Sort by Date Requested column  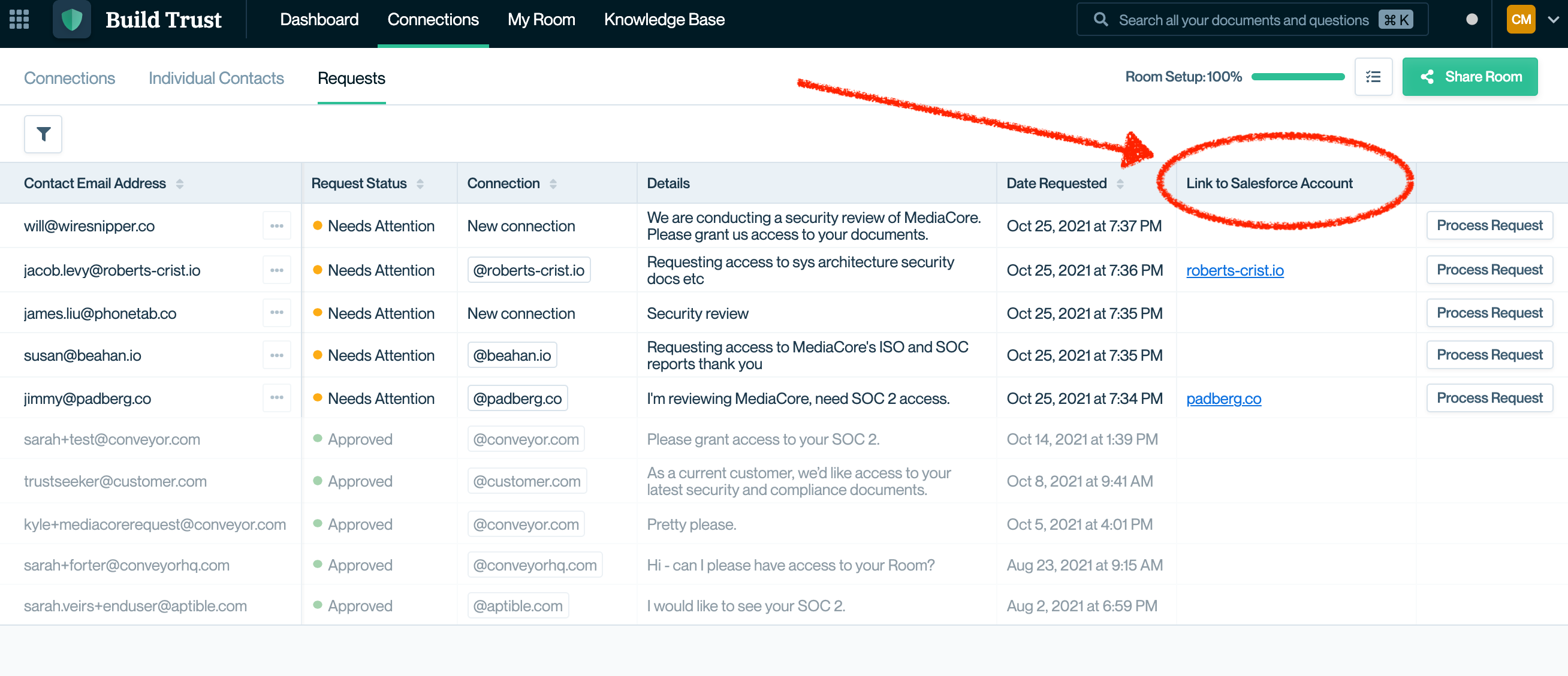1120,183
